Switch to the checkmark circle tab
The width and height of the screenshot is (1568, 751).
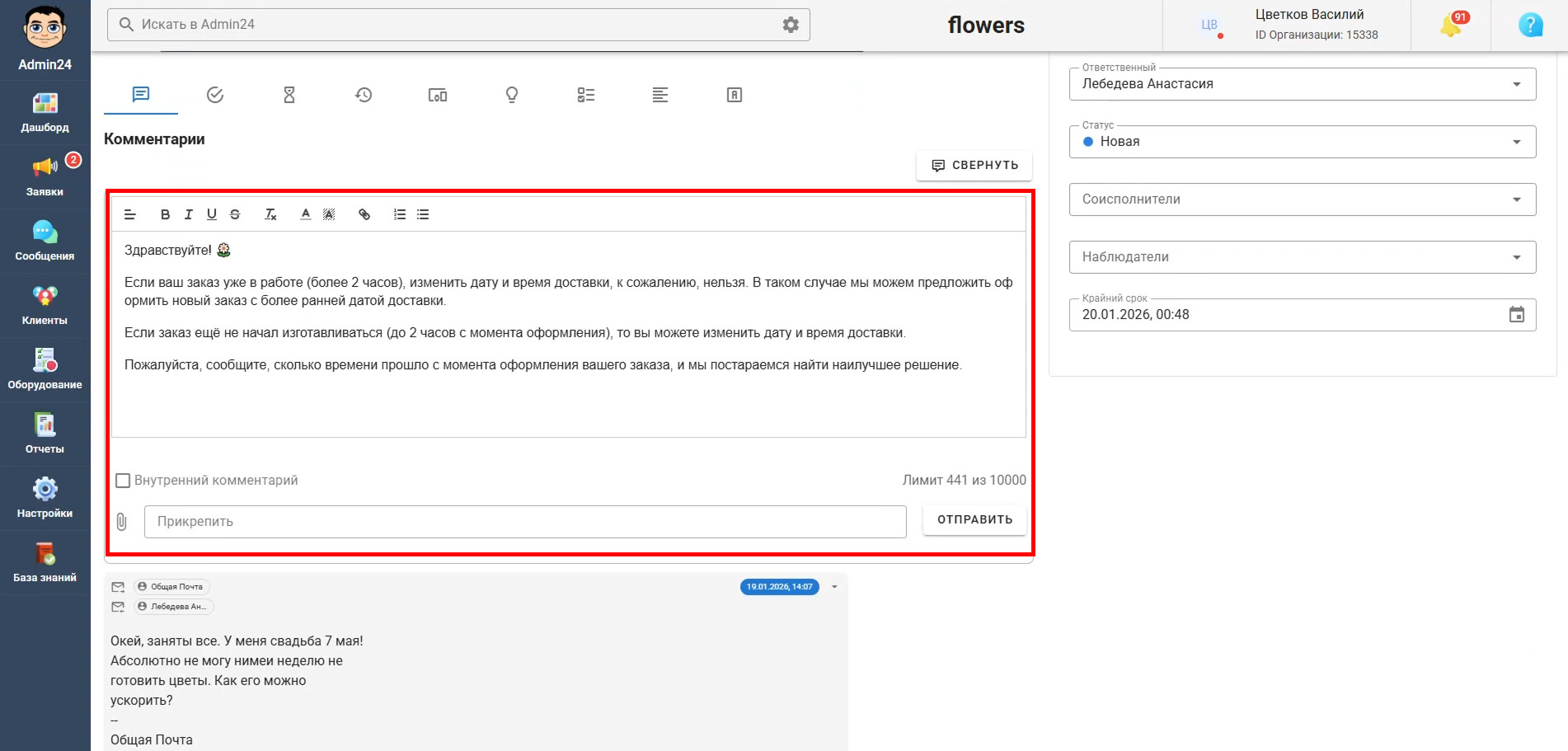(215, 95)
